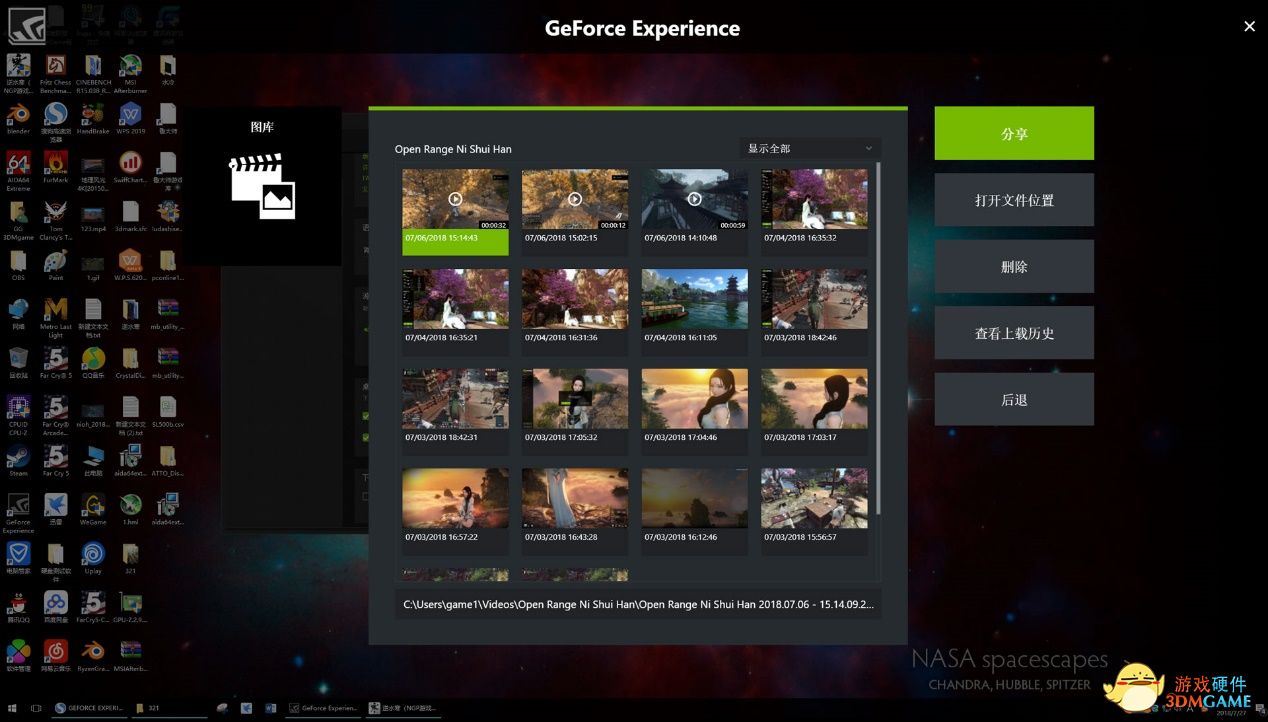
Task: Open the Far Cry 5 desktop shortcut
Action: (55, 461)
